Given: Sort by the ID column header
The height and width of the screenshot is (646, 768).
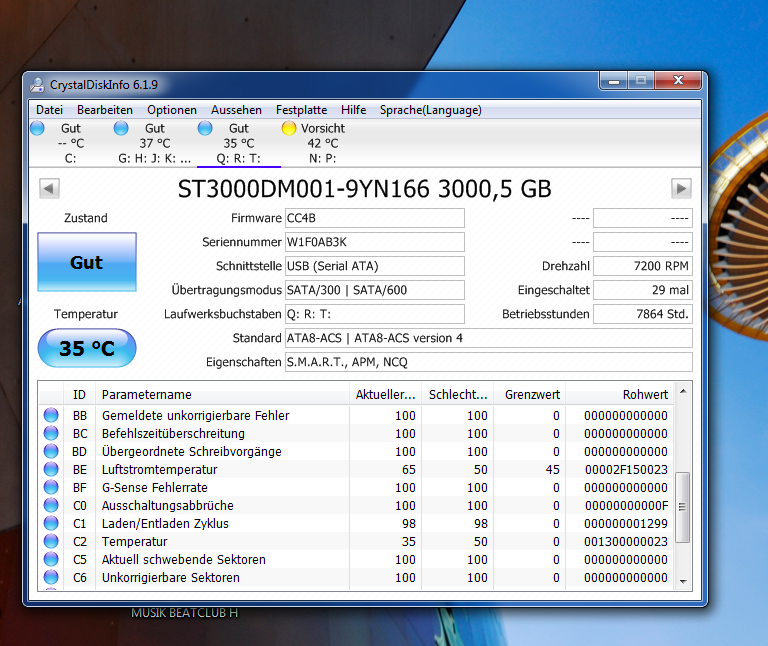Looking at the screenshot, I should (x=79, y=394).
